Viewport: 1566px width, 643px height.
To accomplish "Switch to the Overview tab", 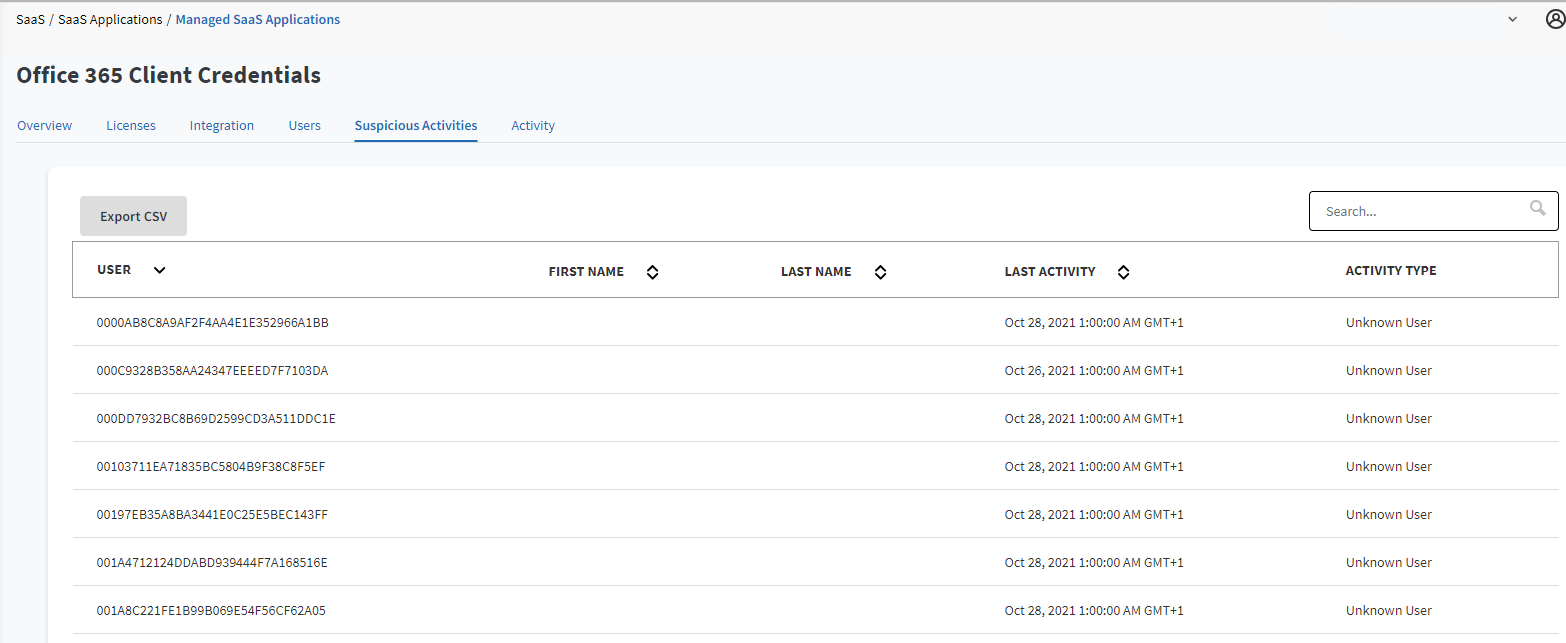I will click(44, 125).
